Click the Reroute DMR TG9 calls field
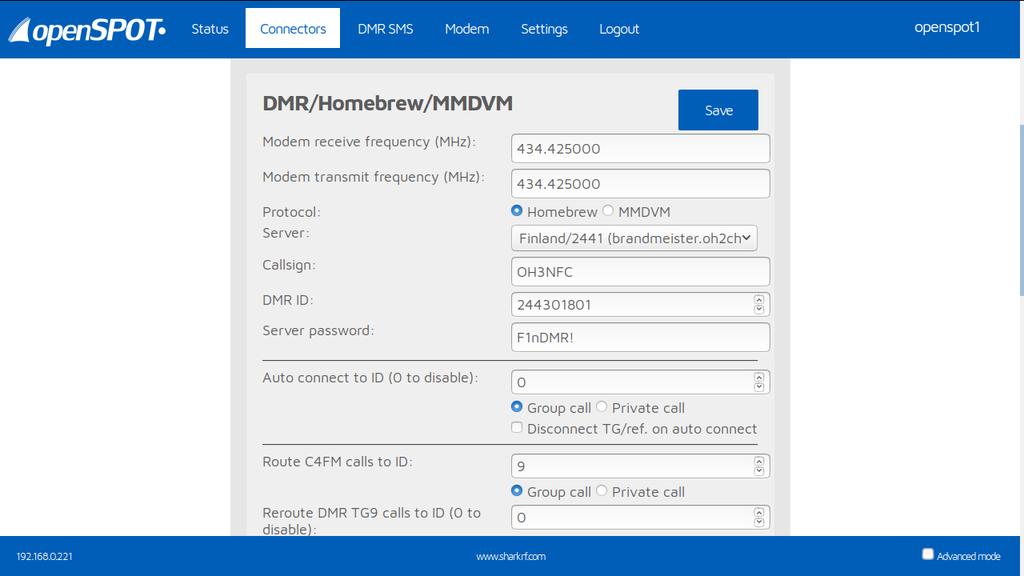This screenshot has width=1024, height=576. click(640, 517)
